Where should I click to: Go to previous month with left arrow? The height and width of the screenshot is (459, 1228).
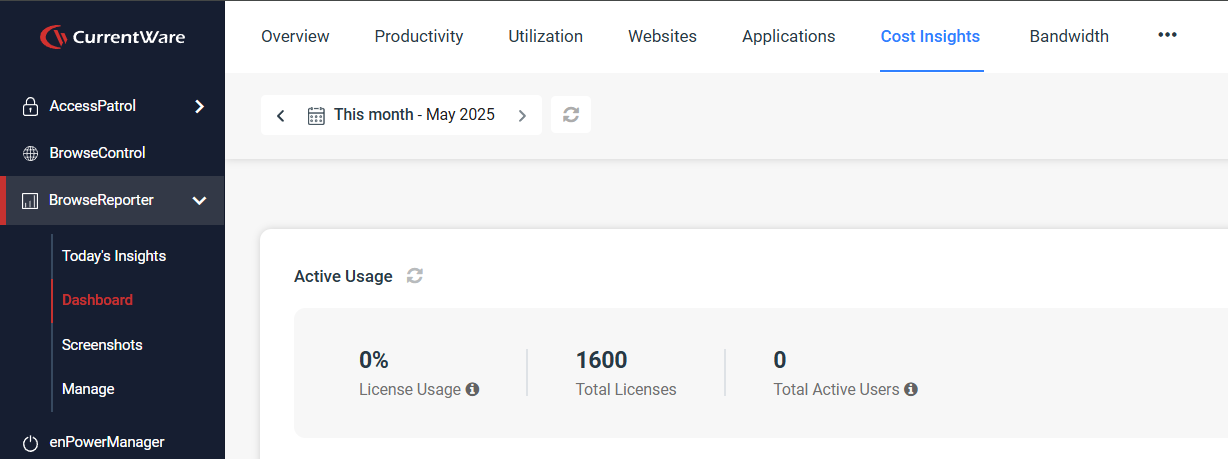[x=281, y=115]
